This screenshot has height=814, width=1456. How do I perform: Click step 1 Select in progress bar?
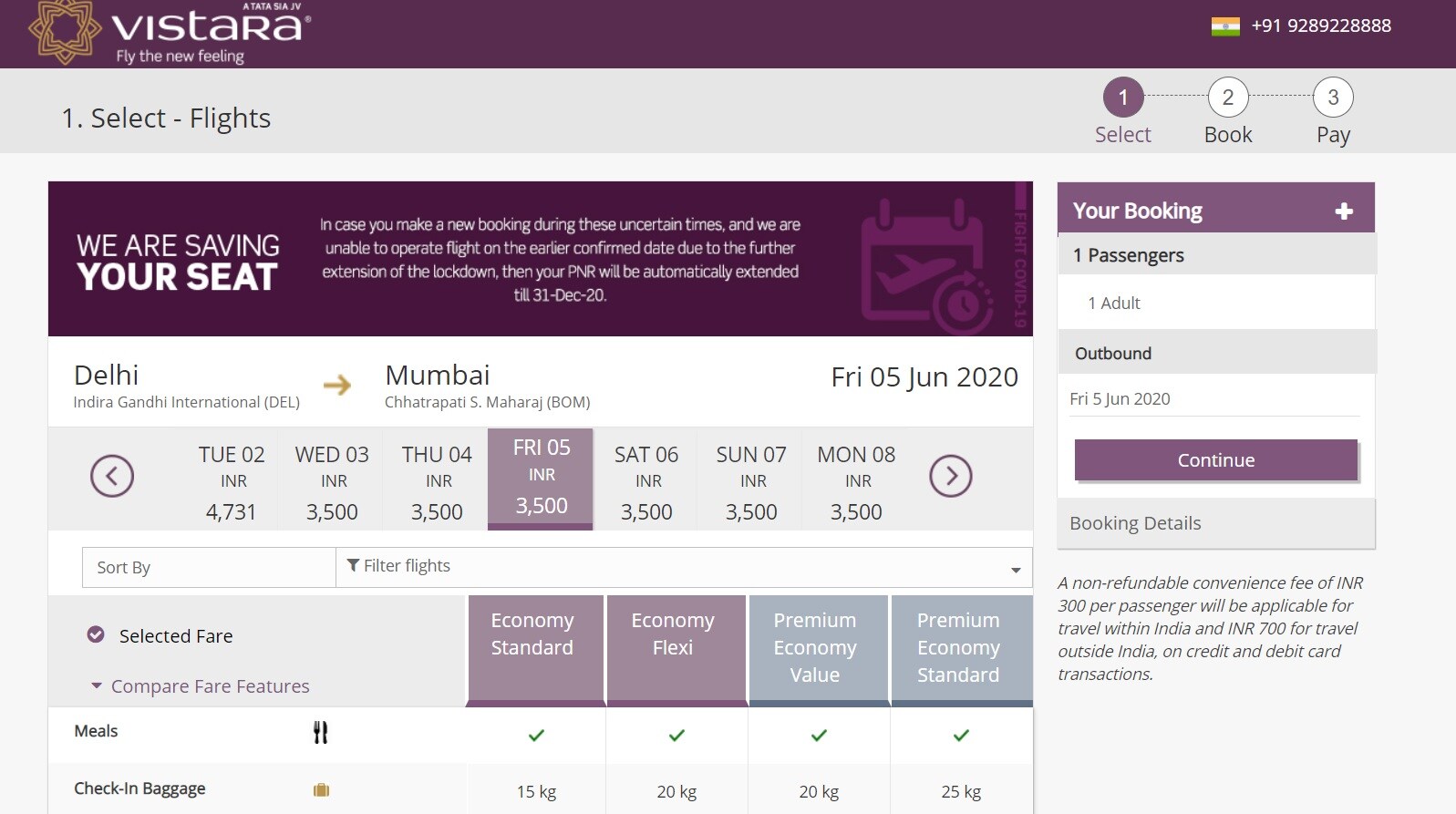tap(1123, 113)
